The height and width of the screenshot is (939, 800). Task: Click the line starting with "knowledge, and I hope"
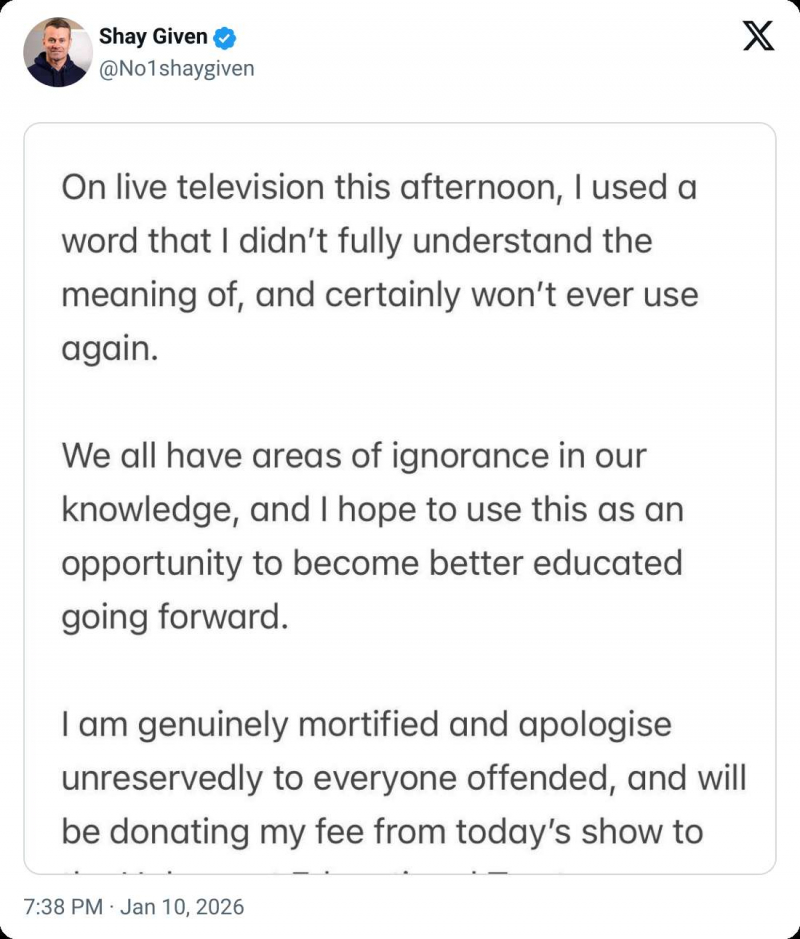(372, 510)
